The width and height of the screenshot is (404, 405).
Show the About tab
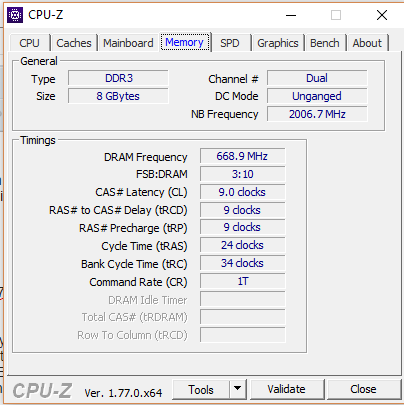point(367,43)
